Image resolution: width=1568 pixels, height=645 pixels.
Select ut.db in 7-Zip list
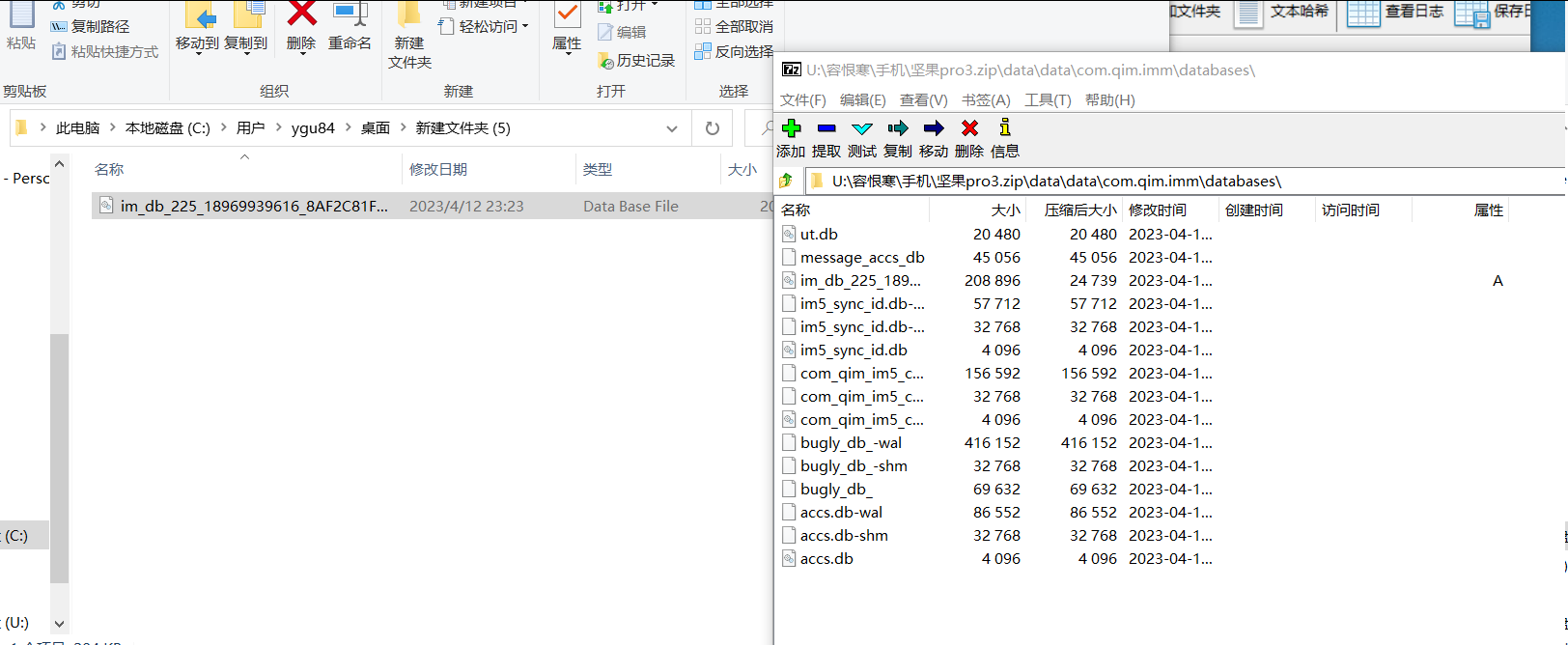(x=819, y=235)
